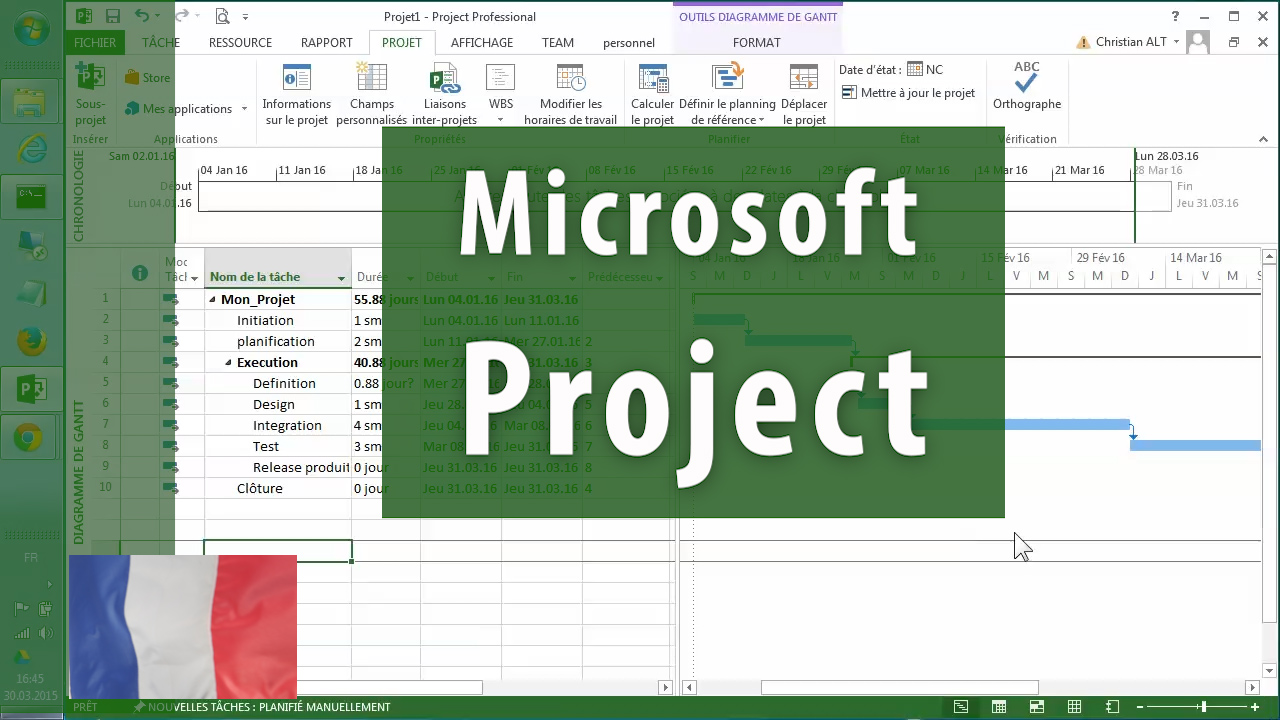1280x720 pixels.
Task: Switch to team planner view in status bar
Action: pyautogui.click(x=1036, y=707)
